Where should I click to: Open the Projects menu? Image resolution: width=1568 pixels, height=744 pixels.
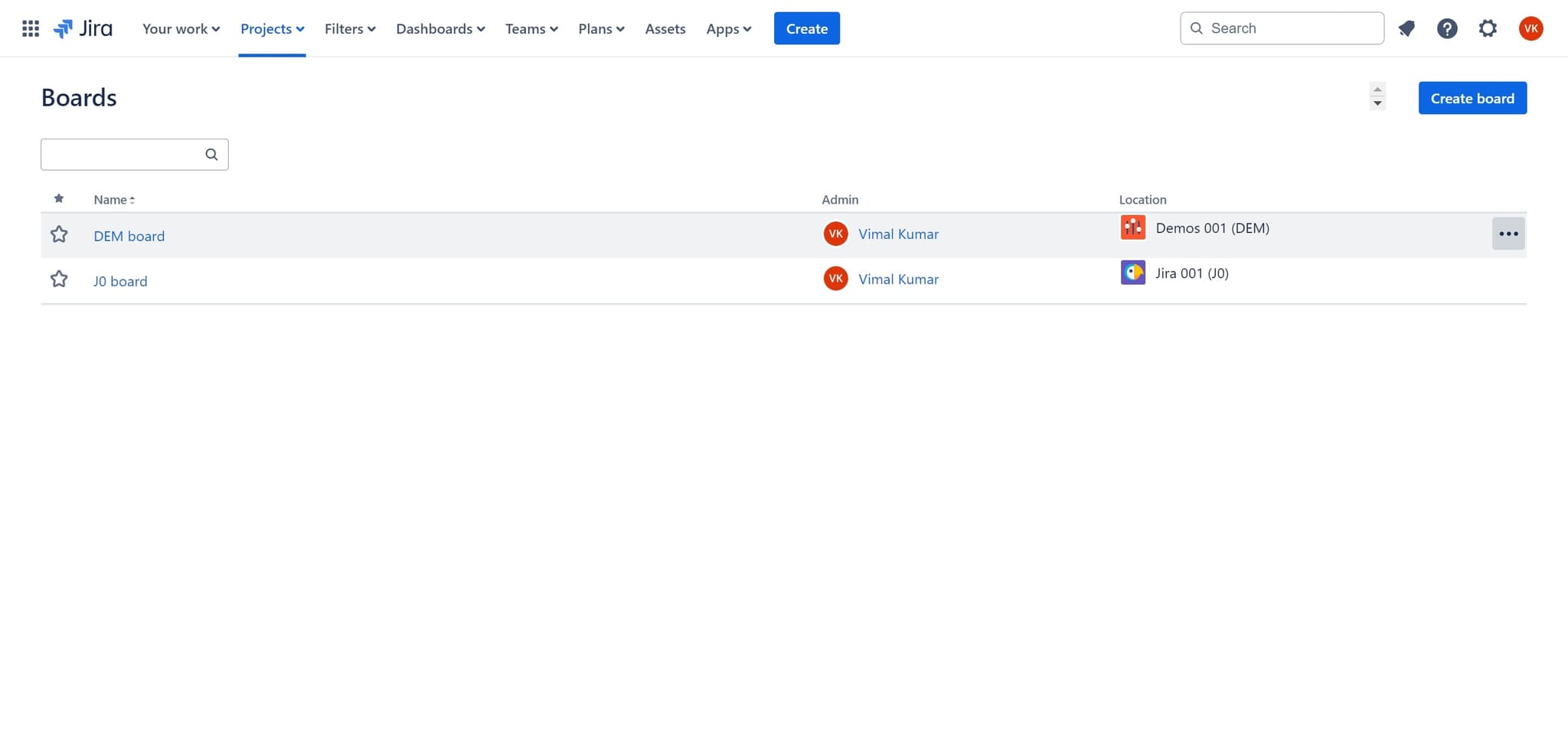tap(272, 28)
